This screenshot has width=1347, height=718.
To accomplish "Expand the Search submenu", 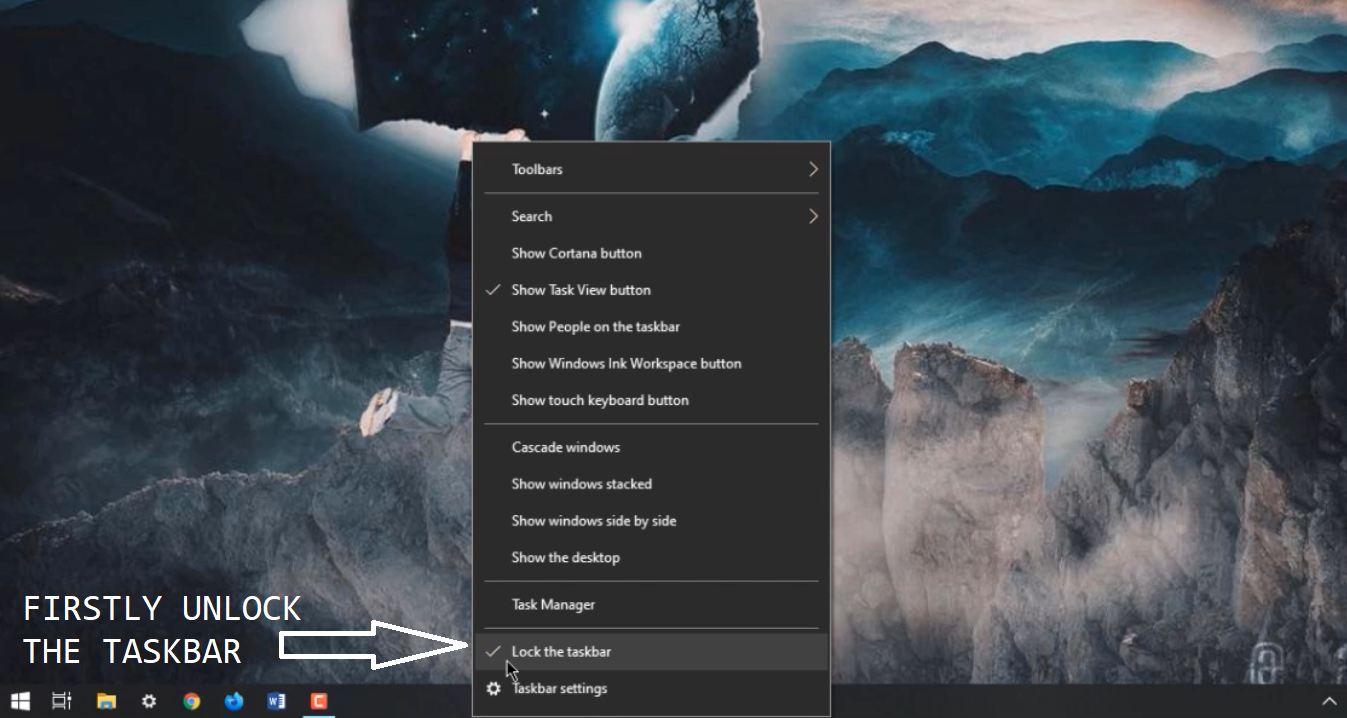I will (651, 216).
